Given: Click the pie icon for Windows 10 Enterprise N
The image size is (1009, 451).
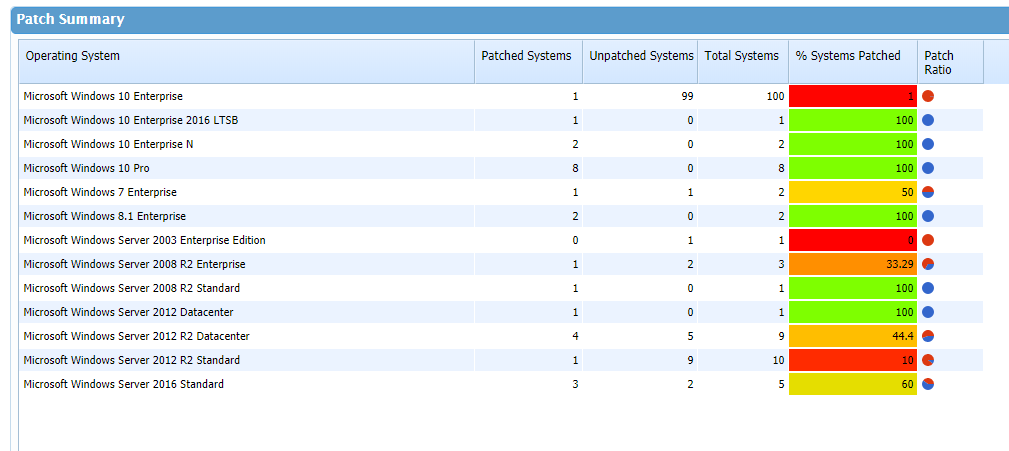Looking at the screenshot, I should [x=928, y=144].
